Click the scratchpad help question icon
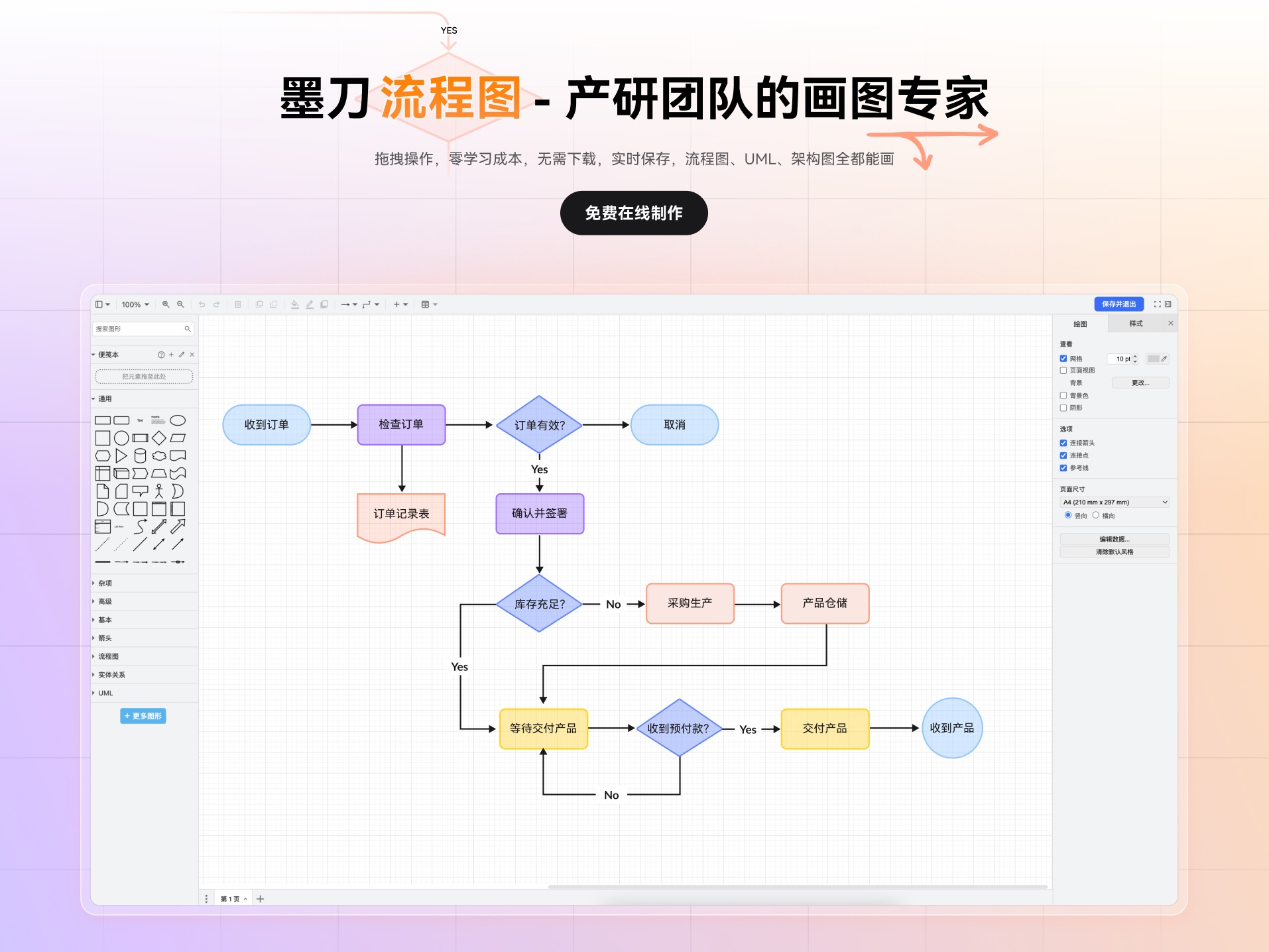Image resolution: width=1269 pixels, height=952 pixels. [161, 355]
